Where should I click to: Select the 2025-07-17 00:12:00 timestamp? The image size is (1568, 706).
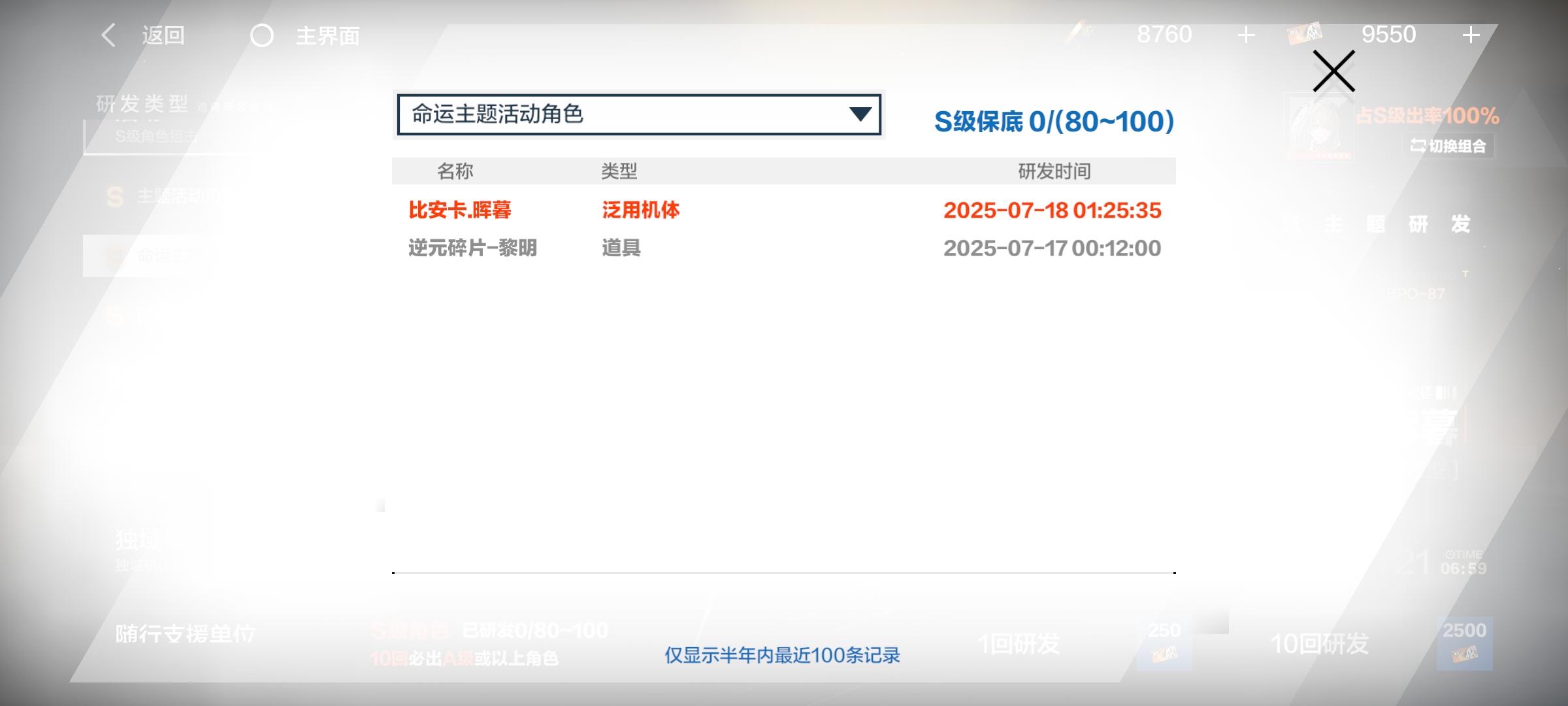[x=1052, y=248]
